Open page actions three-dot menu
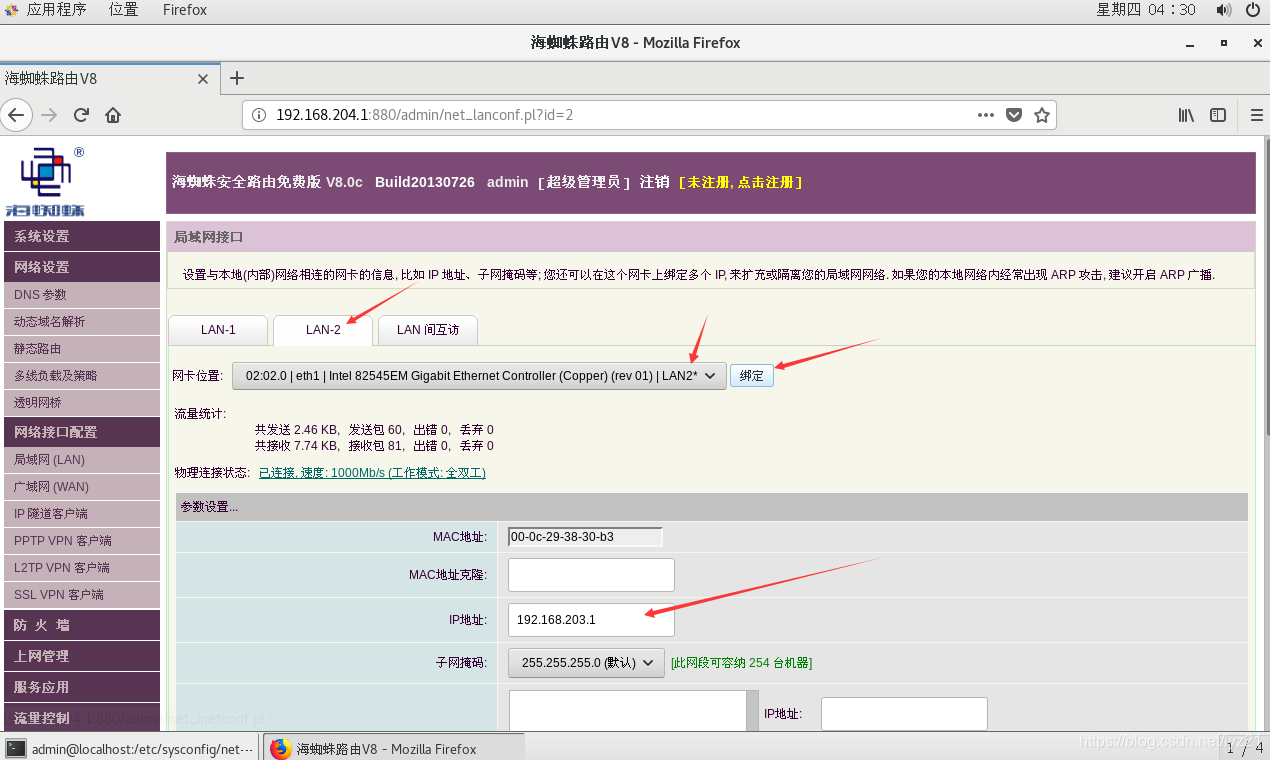 click(986, 115)
